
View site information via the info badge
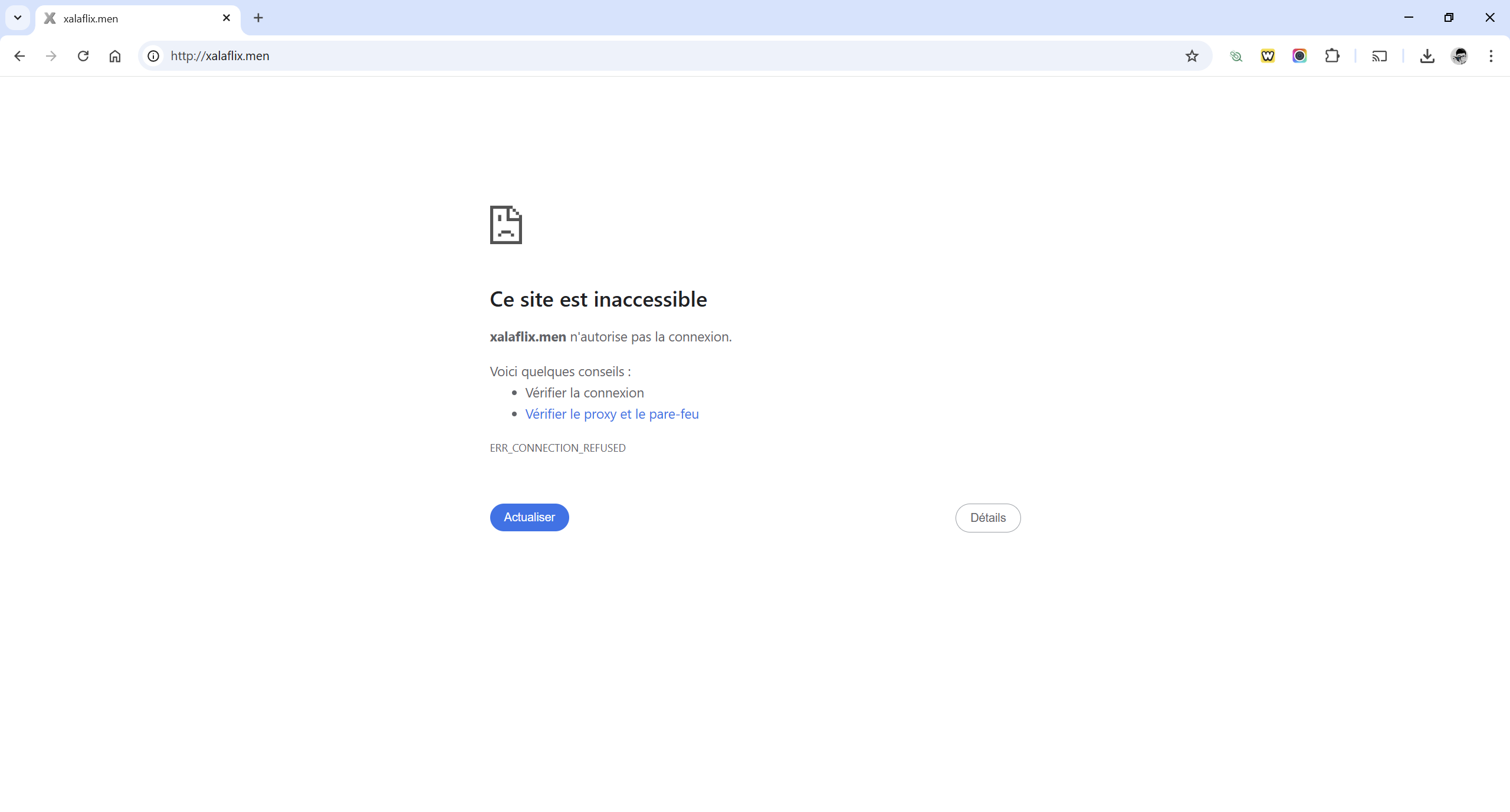[x=153, y=56]
